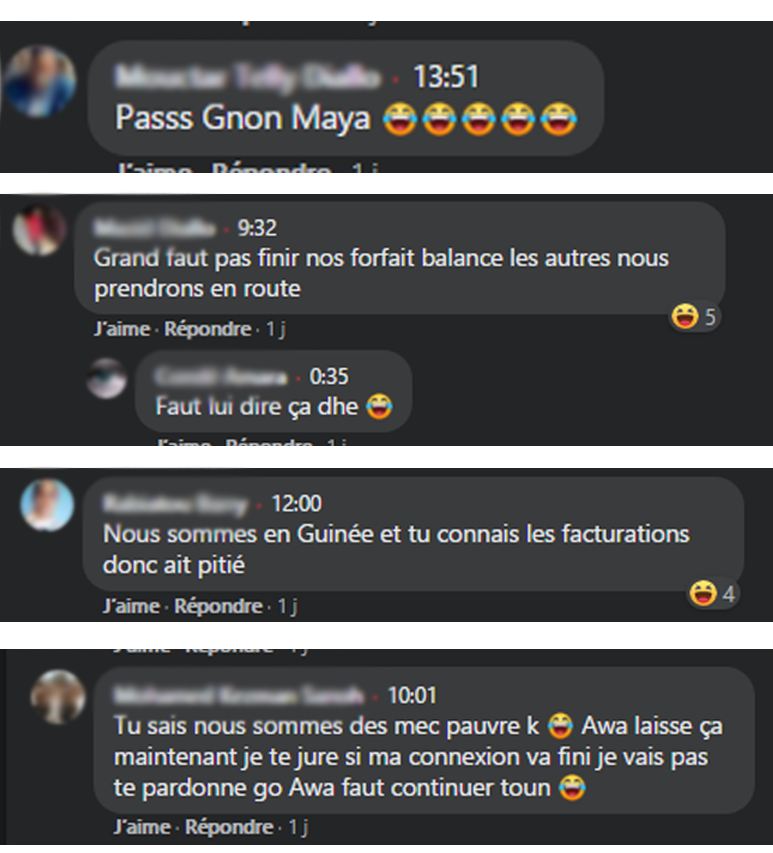Click the '1 j' timestamp under Guinée comment
773x853 pixels.
point(287,606)
